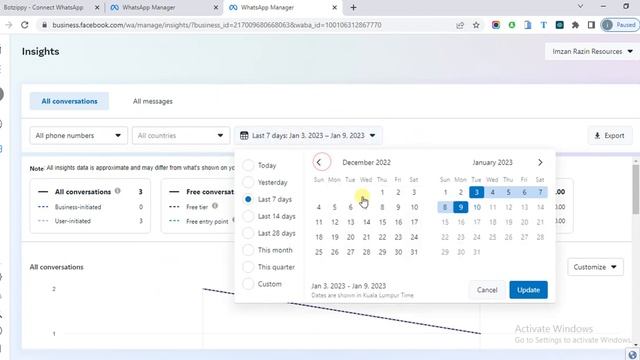
Task: Bookmark this page with the star icon
Action: 476,25
